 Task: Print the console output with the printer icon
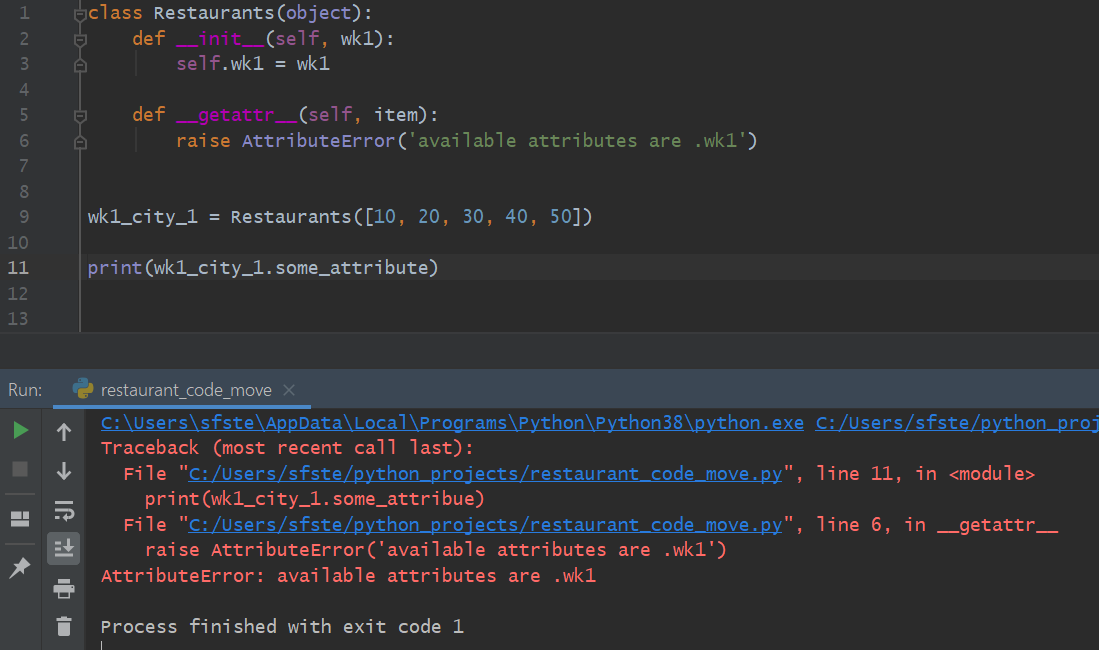[x=64, y=588]
